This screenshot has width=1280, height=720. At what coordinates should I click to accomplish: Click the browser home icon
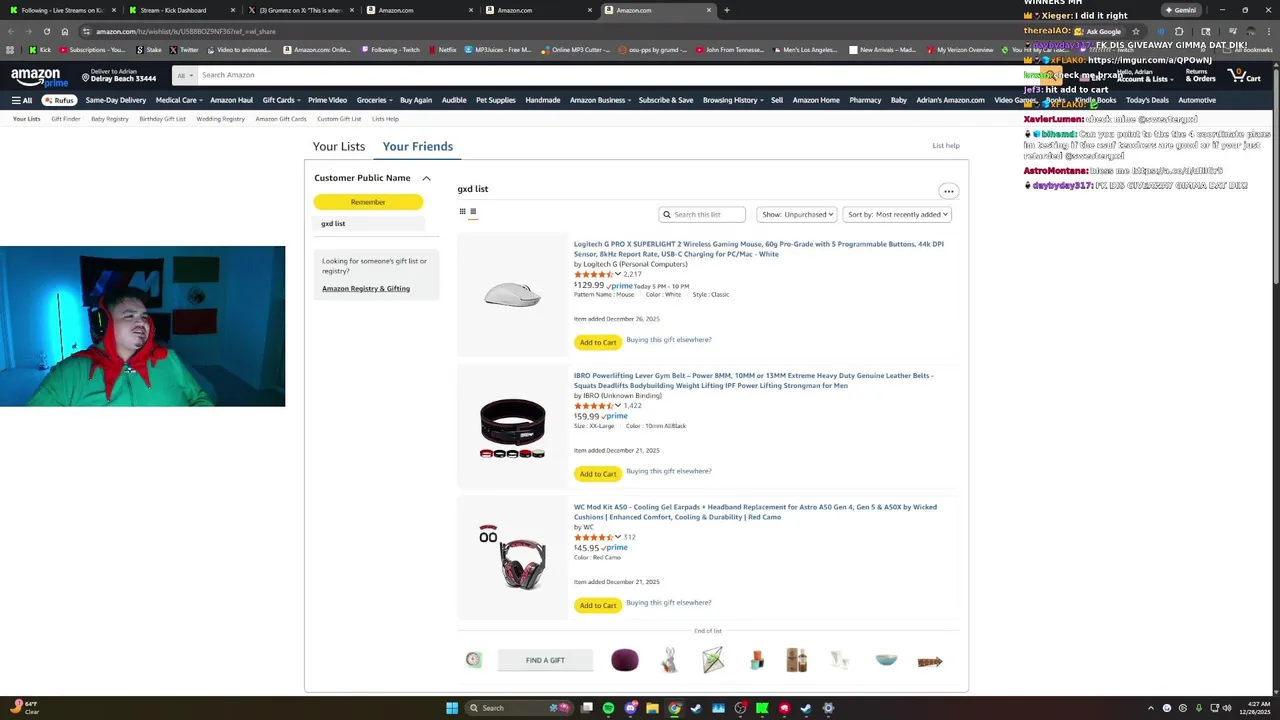65,31
